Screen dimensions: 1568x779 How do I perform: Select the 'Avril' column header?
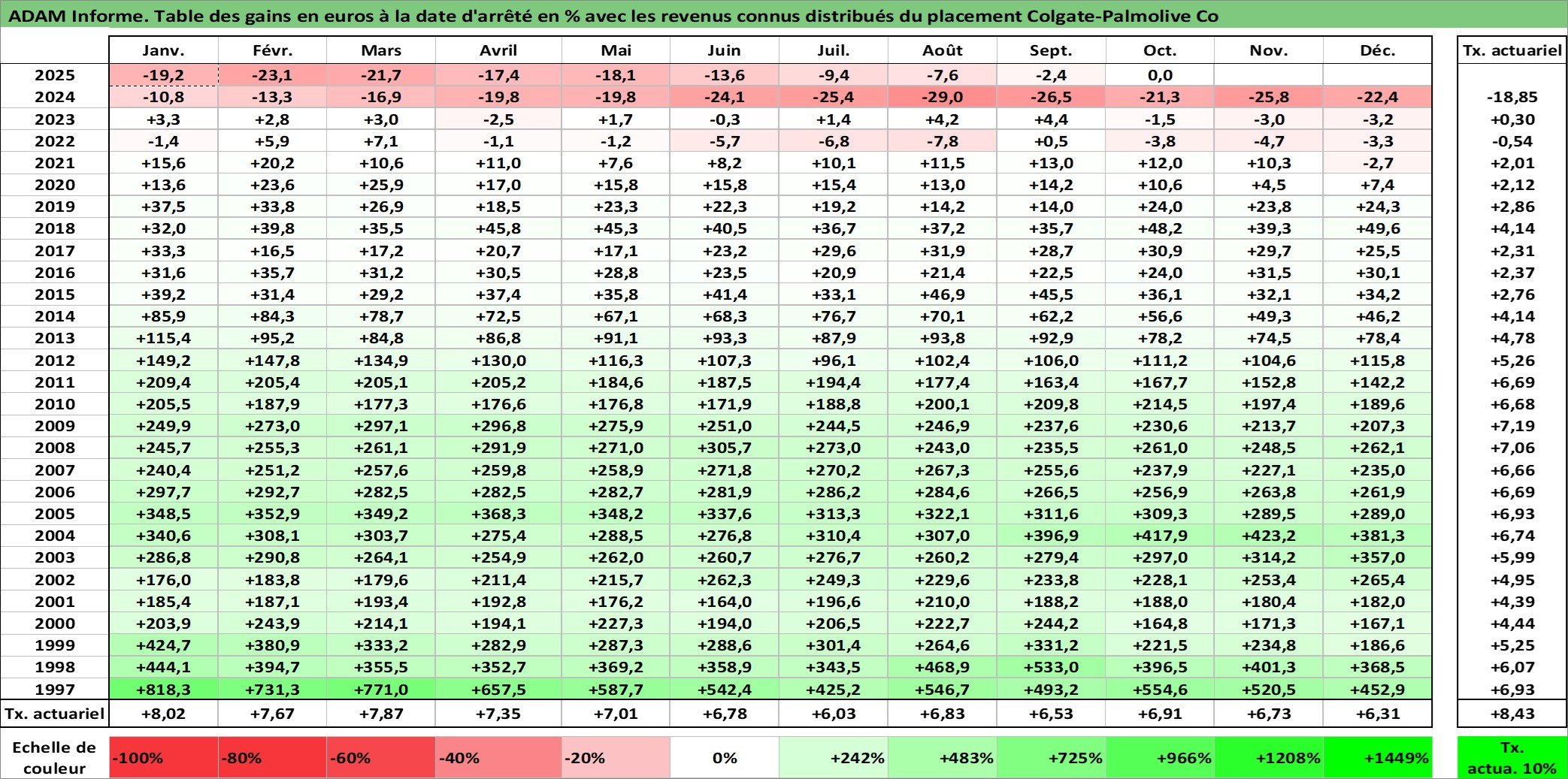(x=498, y=50)
